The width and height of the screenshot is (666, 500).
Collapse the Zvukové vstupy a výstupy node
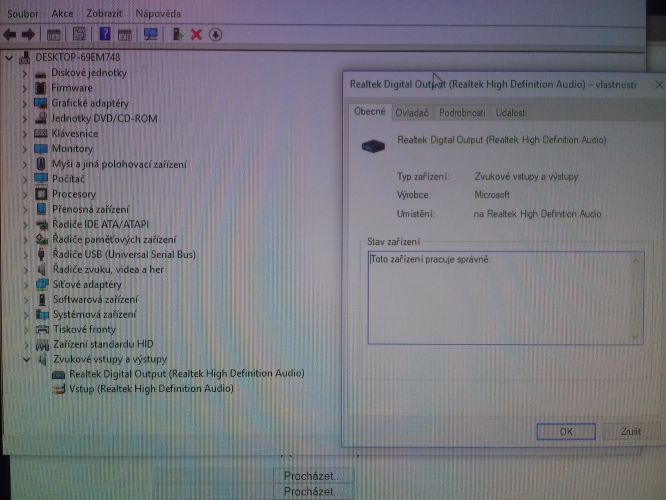(26, 359)
